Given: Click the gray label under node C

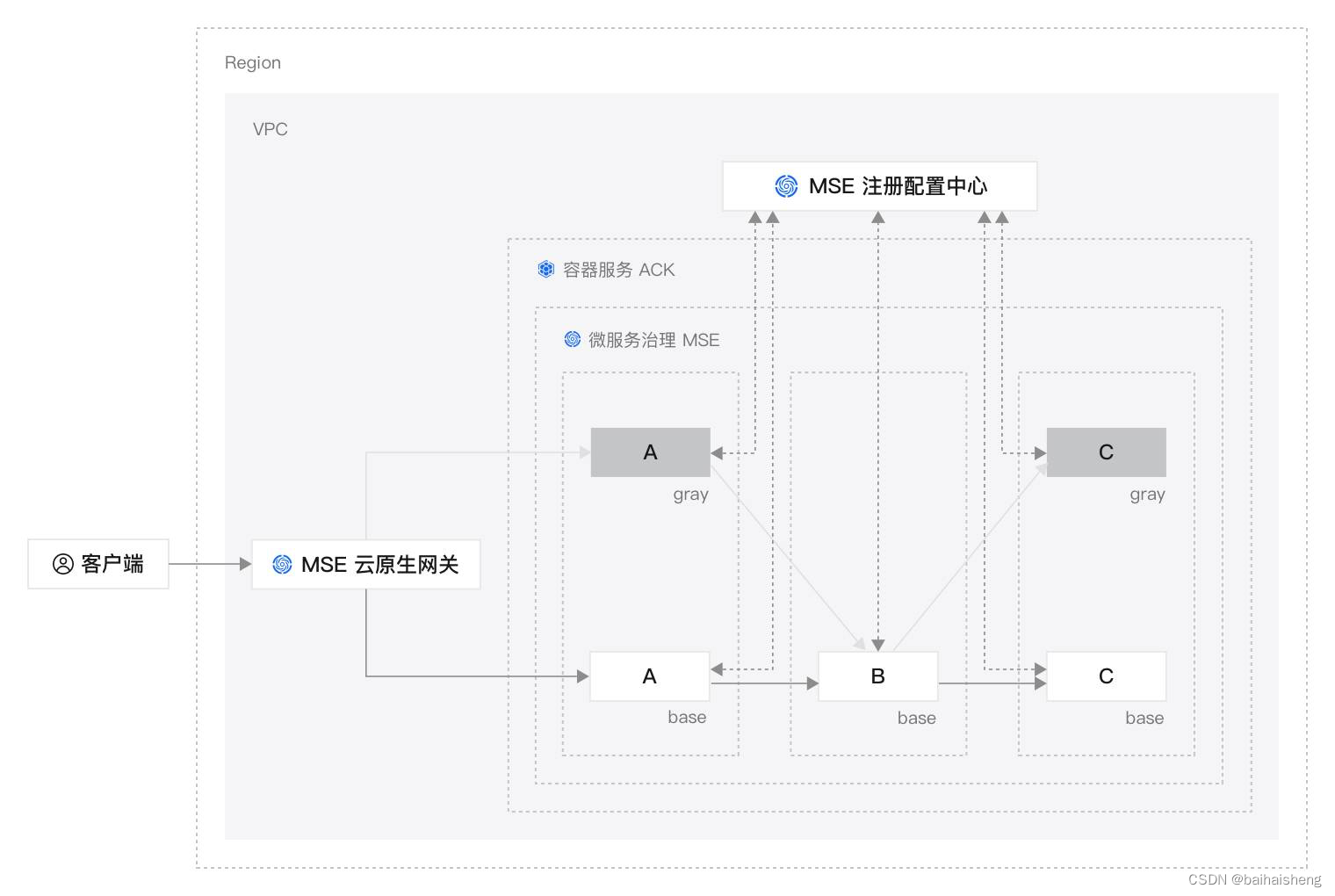Looking at the screenshot, I should (x=1147, y=495).
